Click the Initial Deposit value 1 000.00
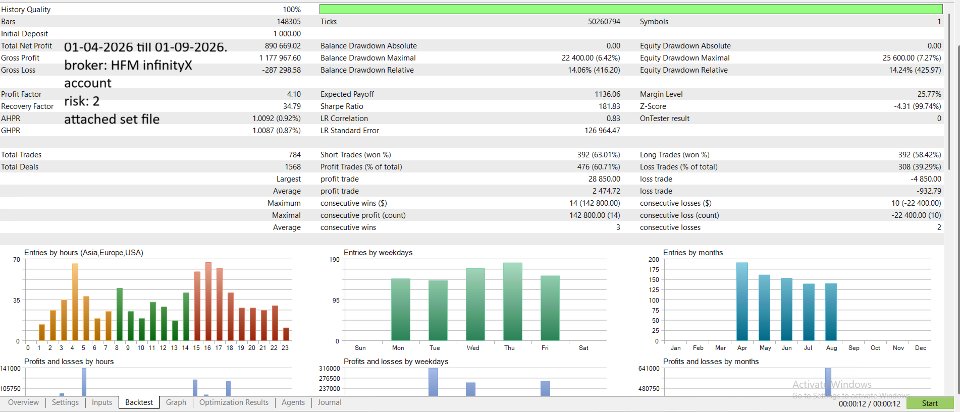The image size is (960, 412). [x=287, y=34]
